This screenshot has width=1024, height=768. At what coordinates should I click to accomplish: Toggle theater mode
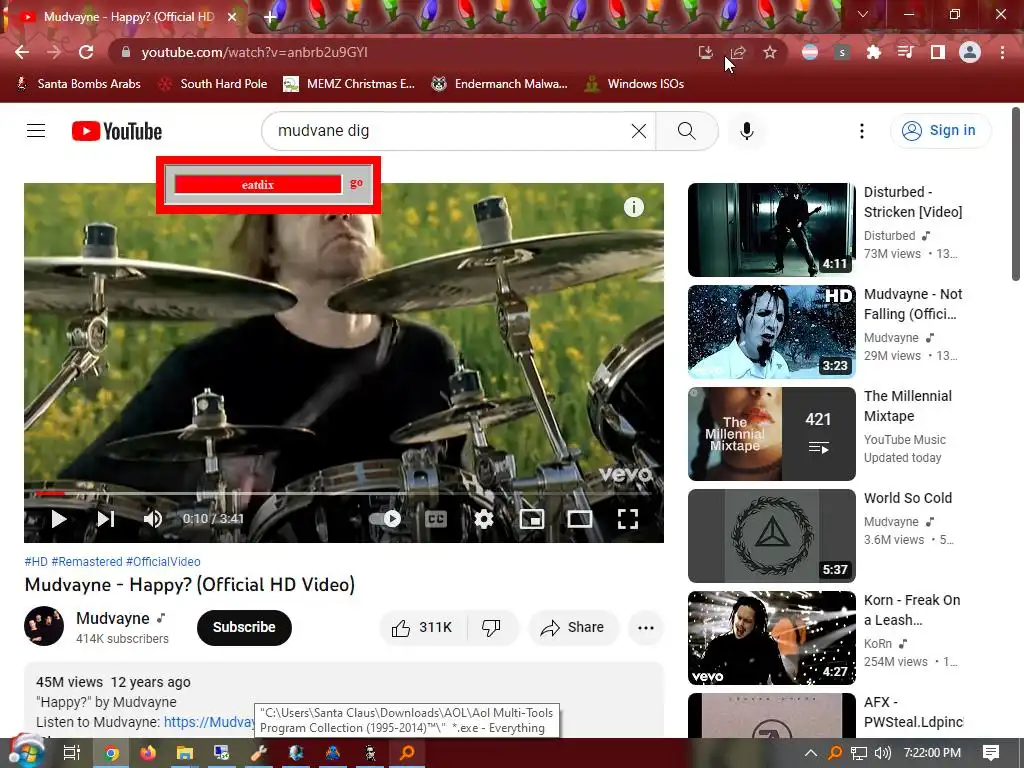(x=579, y=519)
